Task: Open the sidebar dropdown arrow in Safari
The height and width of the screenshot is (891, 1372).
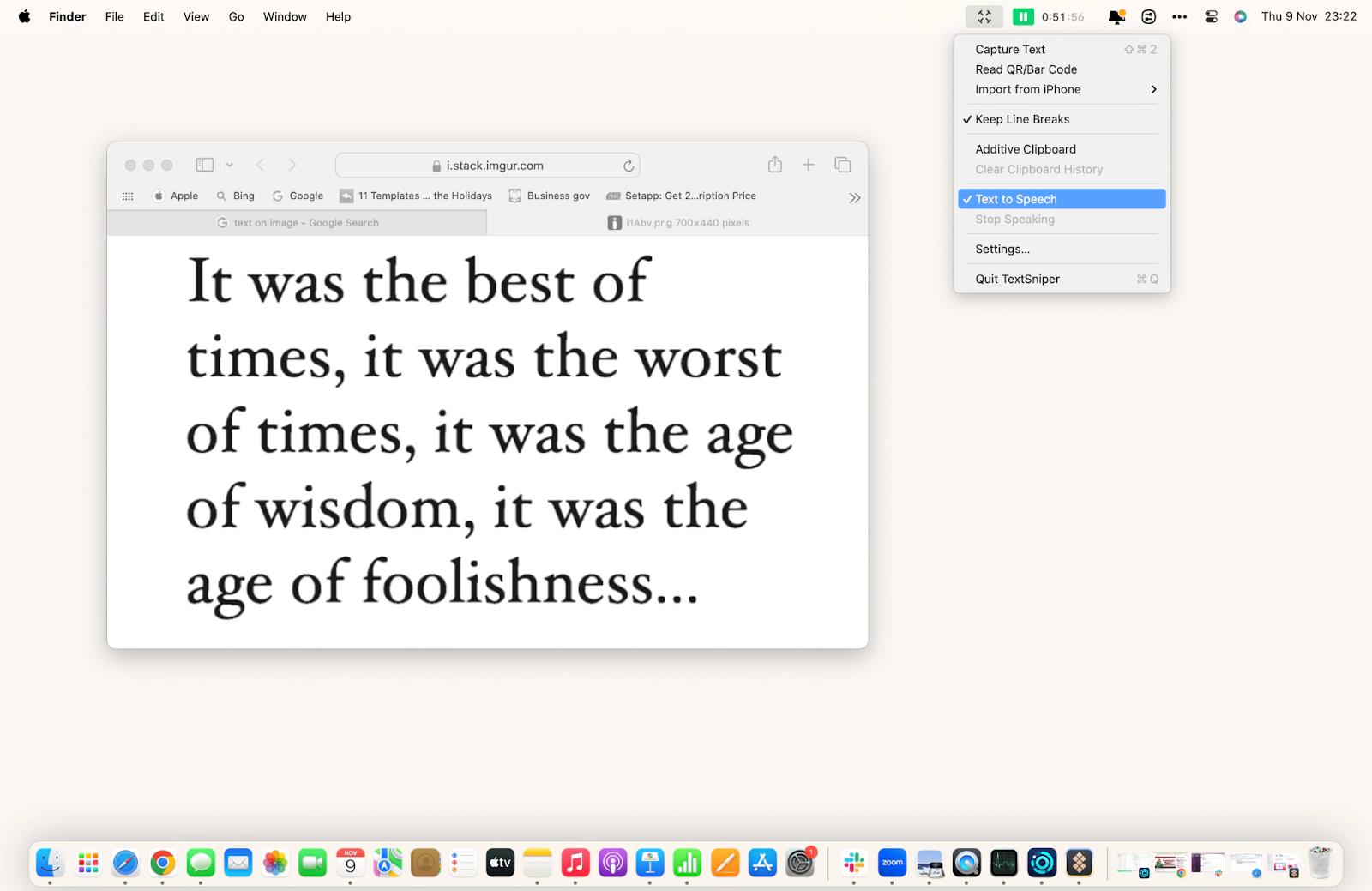Action: [229, 165]
